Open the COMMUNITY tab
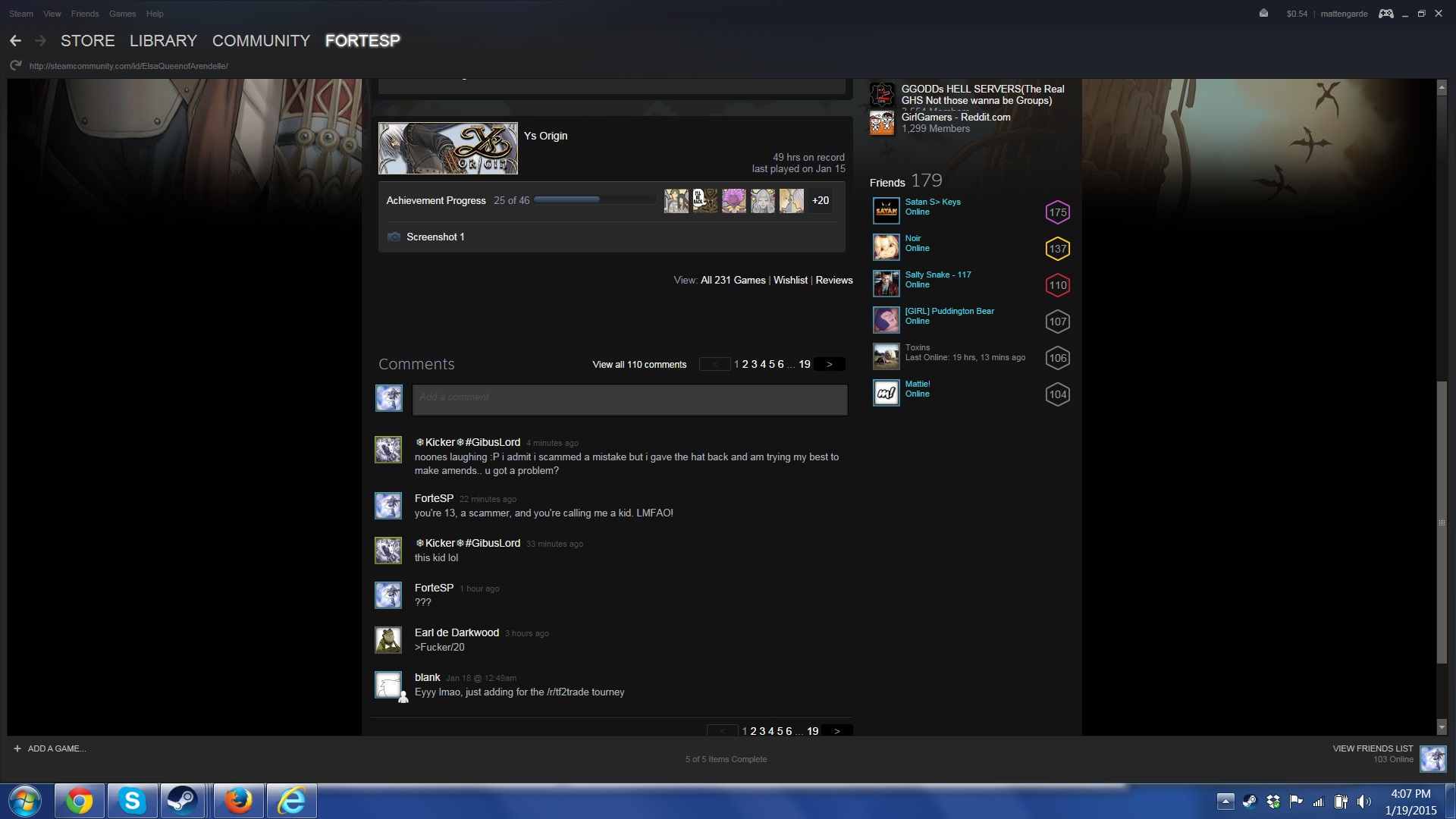 (x=261, y=41)
